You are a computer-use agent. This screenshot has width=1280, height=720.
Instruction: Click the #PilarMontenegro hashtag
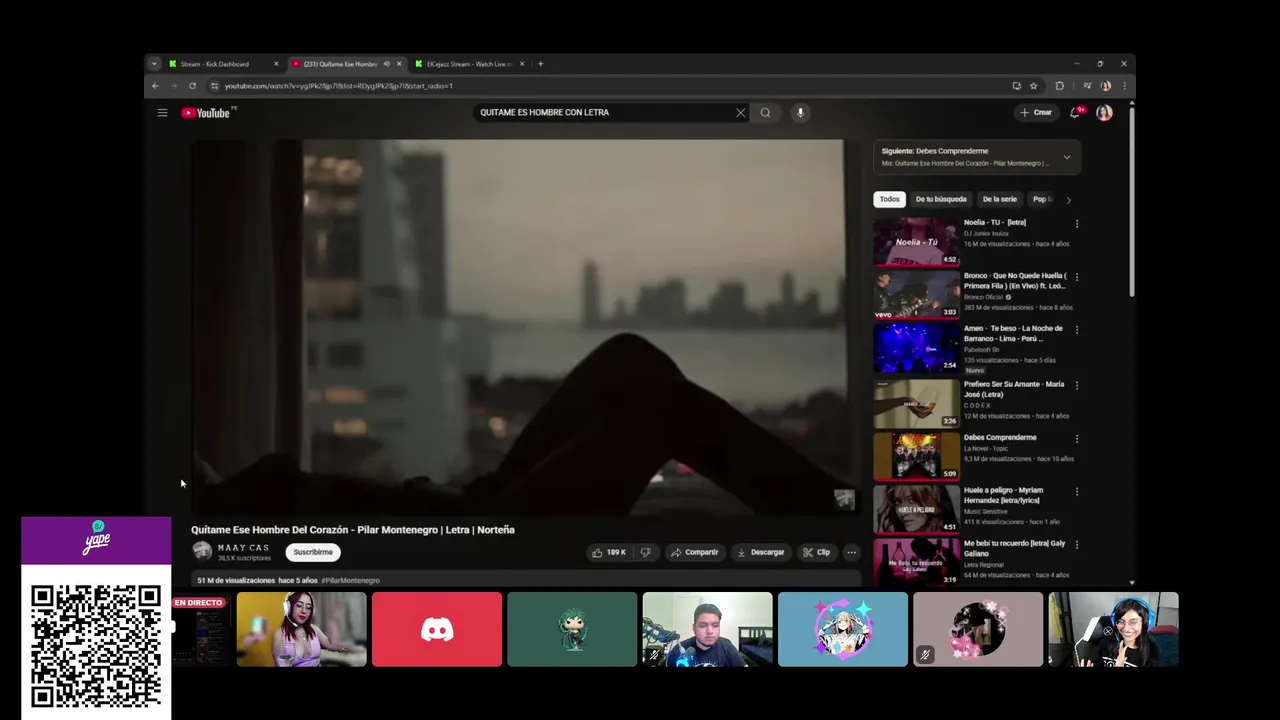pos(351,580)
